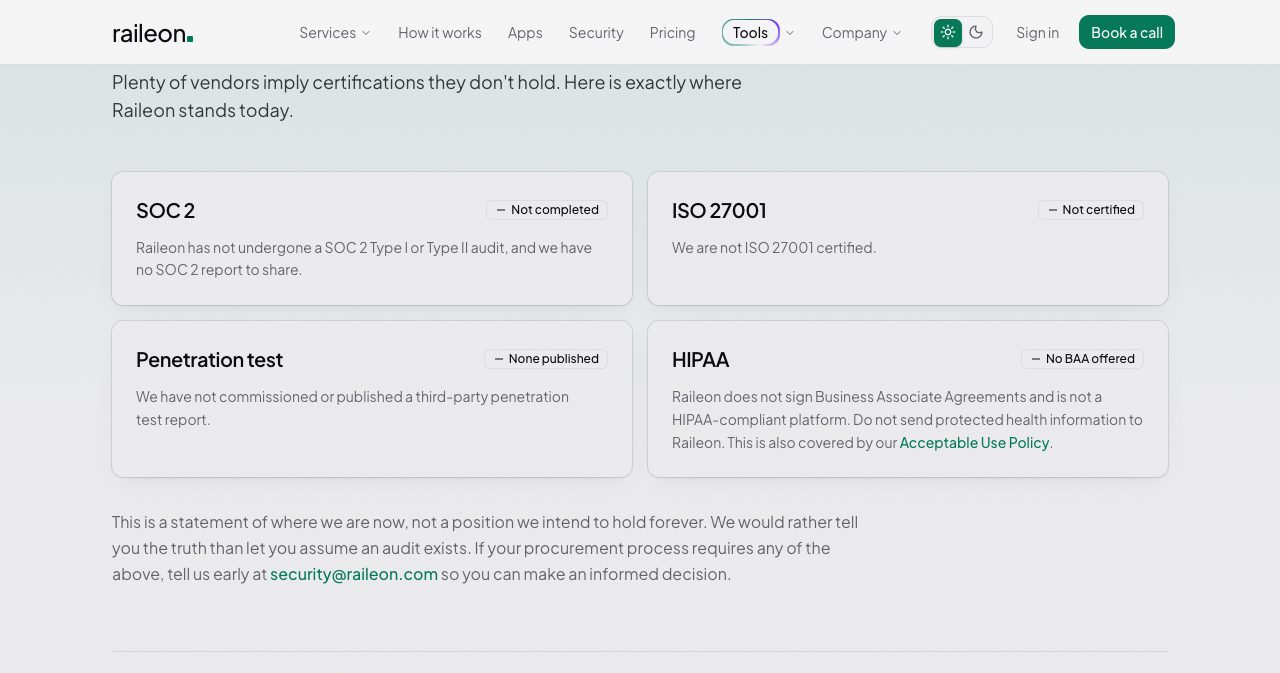This screenshot has height=673, width=1280.
Task: Expand the Services dropdown menu
Action: [335, 33]
